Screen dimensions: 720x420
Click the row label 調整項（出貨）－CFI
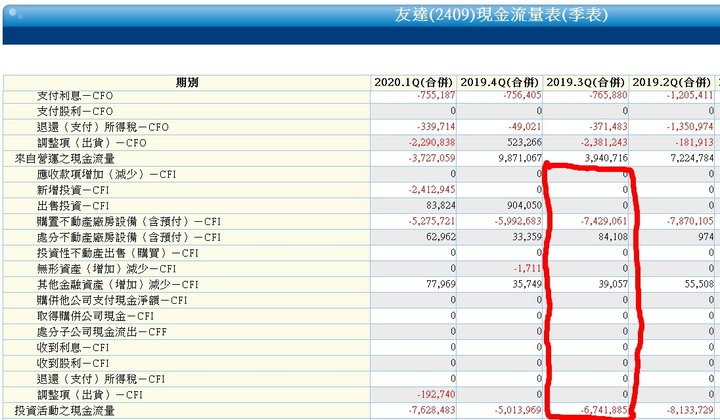(90, 395)
